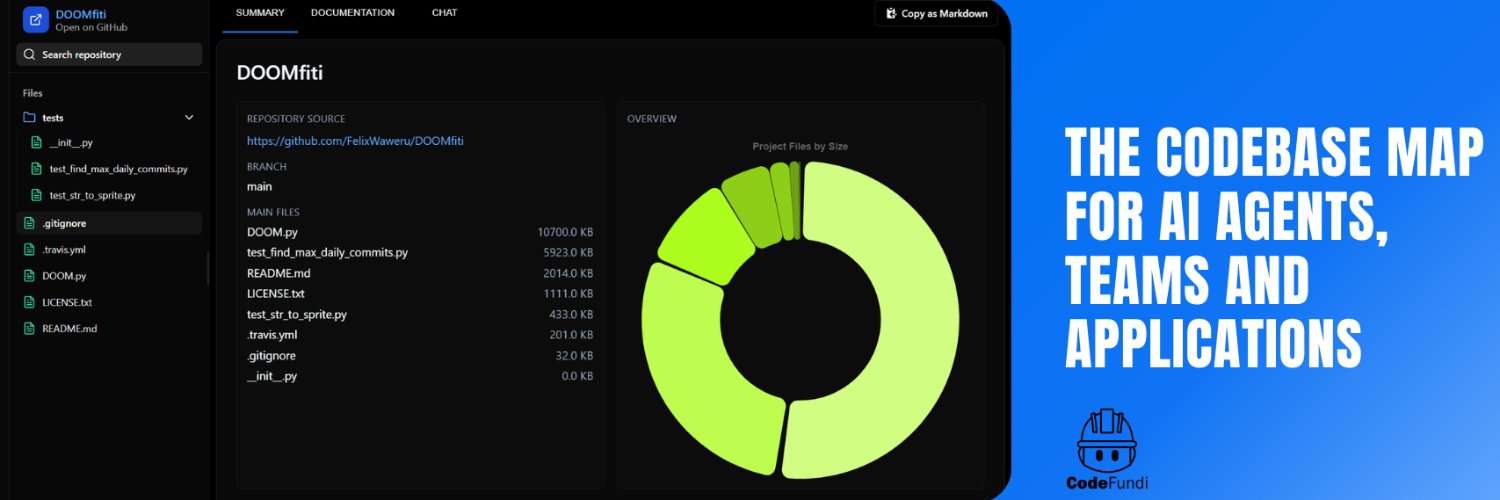Switch to the SUMMARY tab
The image size is (1500, 500).
click(260, 13)
